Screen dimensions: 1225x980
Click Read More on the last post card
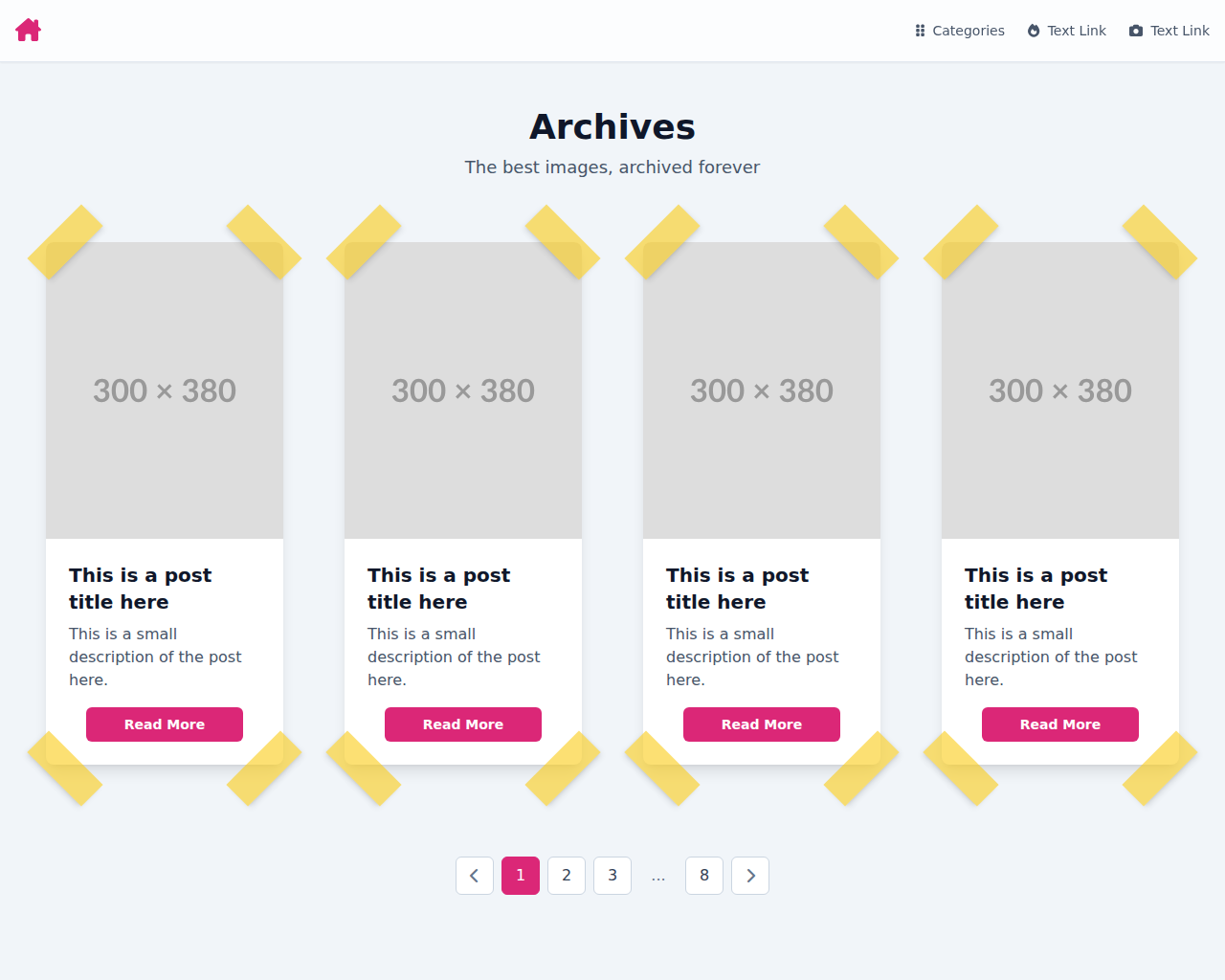coord(1059,724)
